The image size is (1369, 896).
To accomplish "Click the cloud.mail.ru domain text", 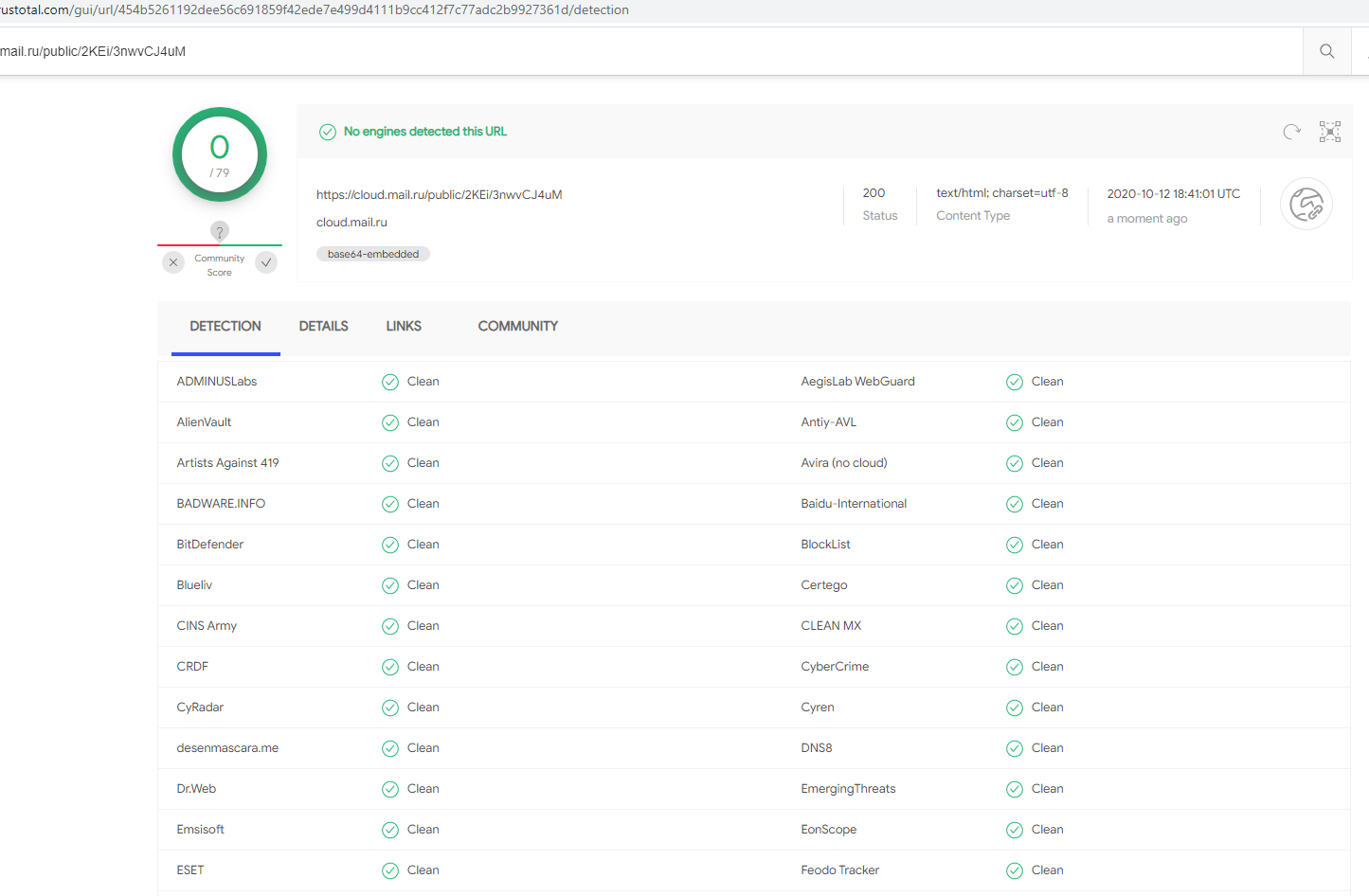I will pyautogui.click(x=351, y=223).
